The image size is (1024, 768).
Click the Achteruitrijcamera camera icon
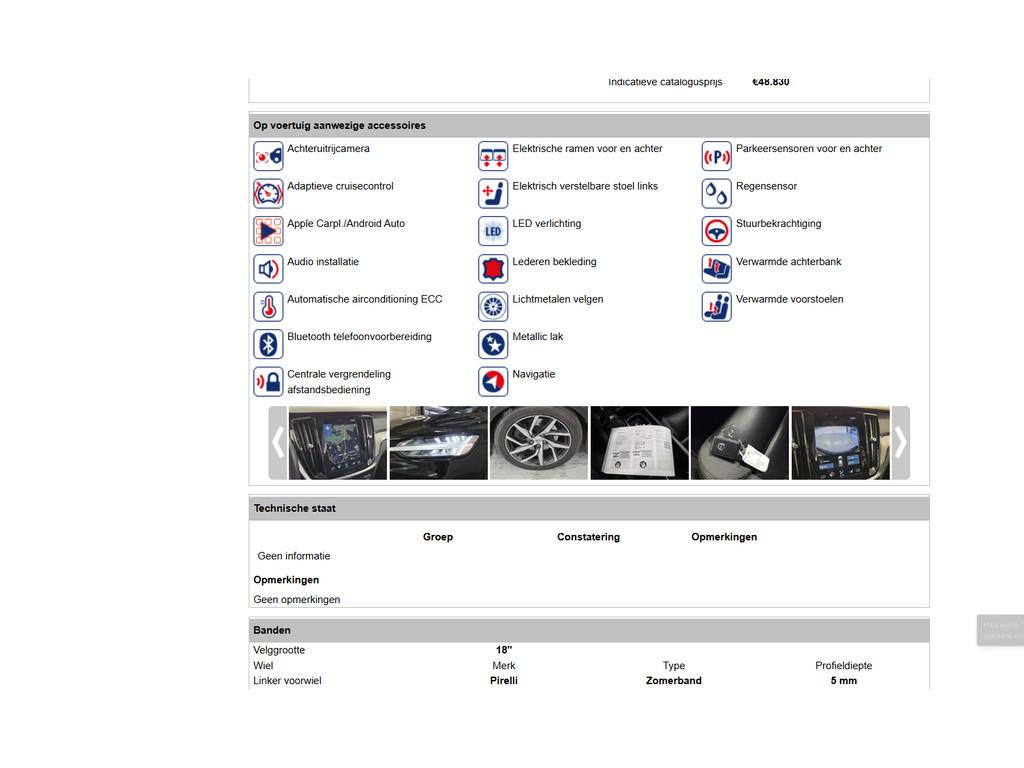coord(268,156)
